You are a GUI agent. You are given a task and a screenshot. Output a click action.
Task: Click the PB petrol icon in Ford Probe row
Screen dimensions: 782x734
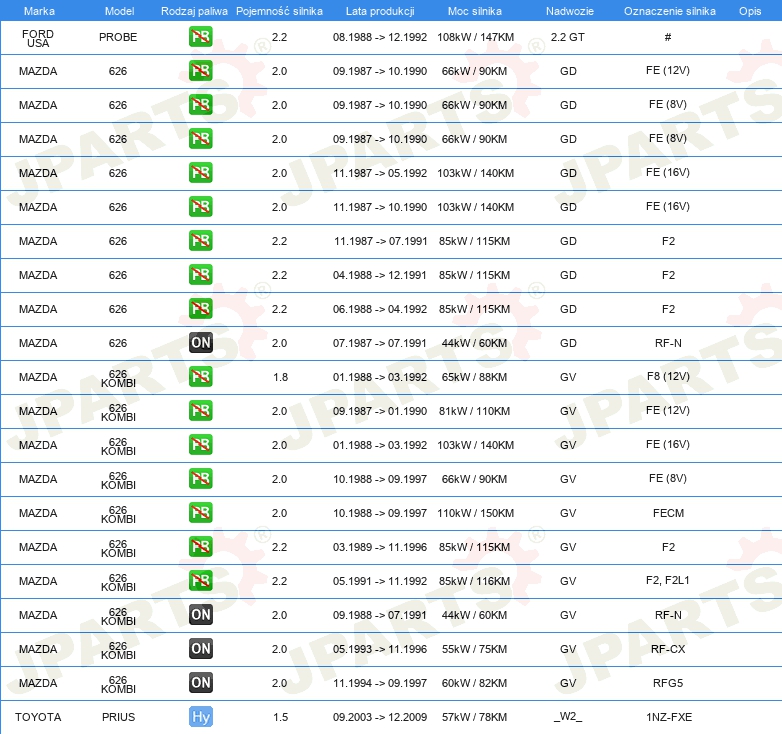point(201,37)
